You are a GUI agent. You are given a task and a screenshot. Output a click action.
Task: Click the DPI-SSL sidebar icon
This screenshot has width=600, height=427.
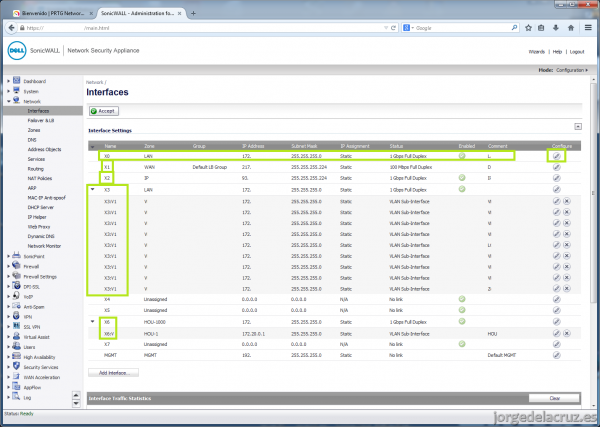tap(16, 286)
